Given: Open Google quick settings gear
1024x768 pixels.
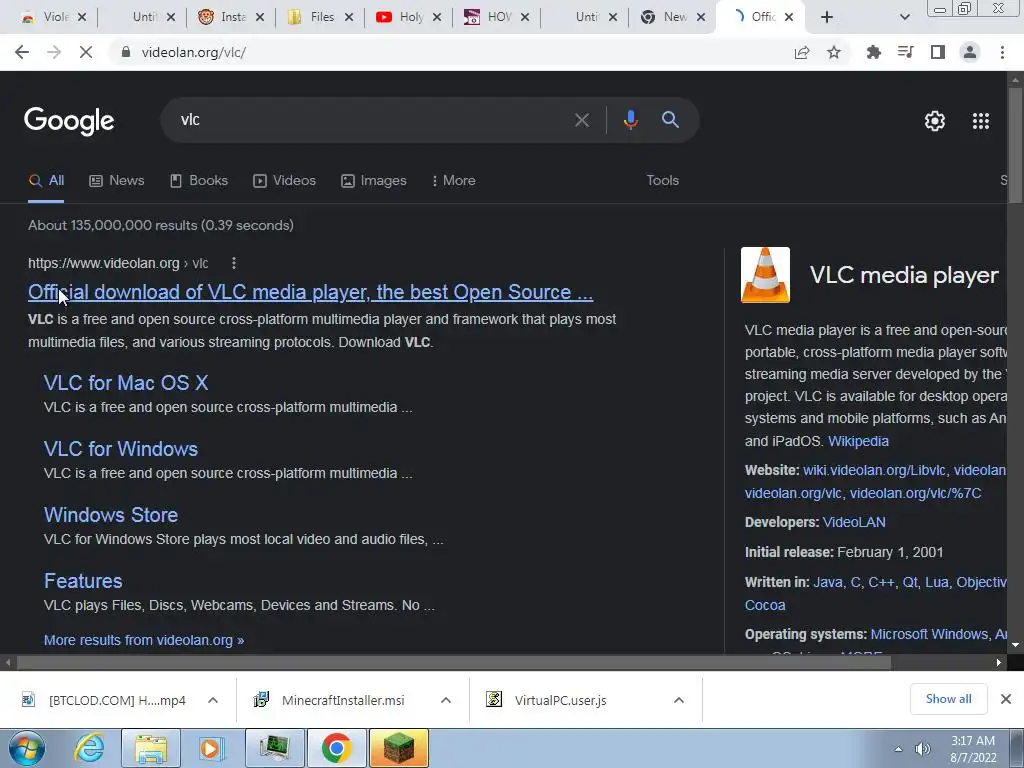Looking at the screenshot, I should click(x=935, y=121).
